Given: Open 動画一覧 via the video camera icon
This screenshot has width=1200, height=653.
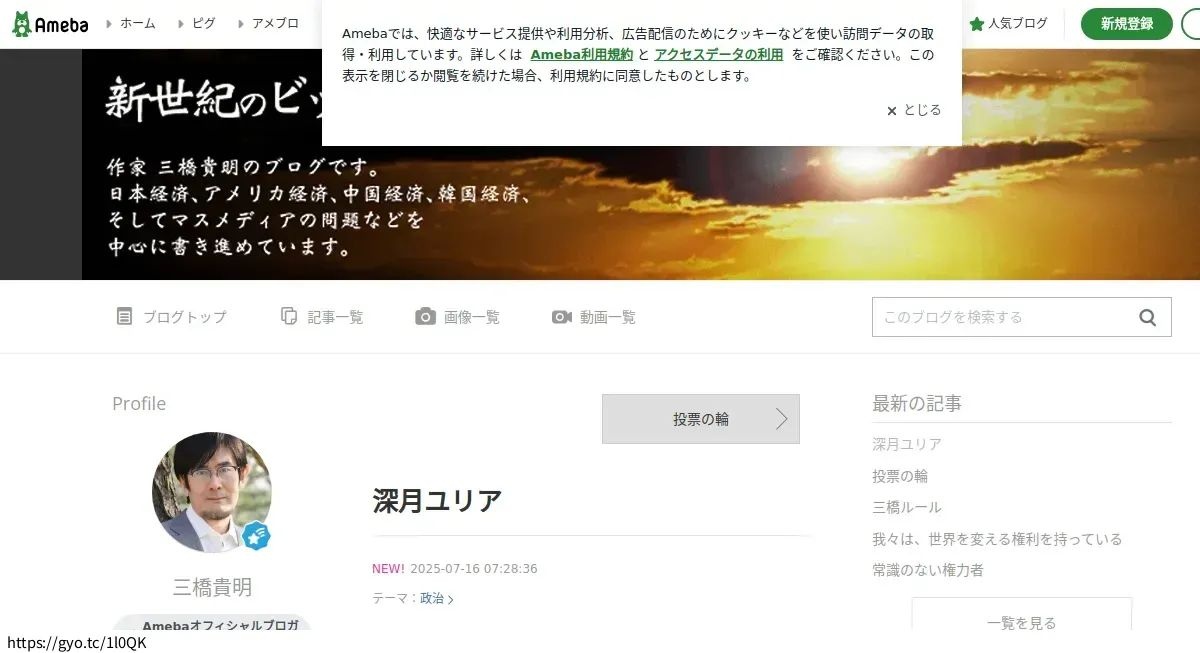Looking at the screenshot, I should (x=562, y=317).
